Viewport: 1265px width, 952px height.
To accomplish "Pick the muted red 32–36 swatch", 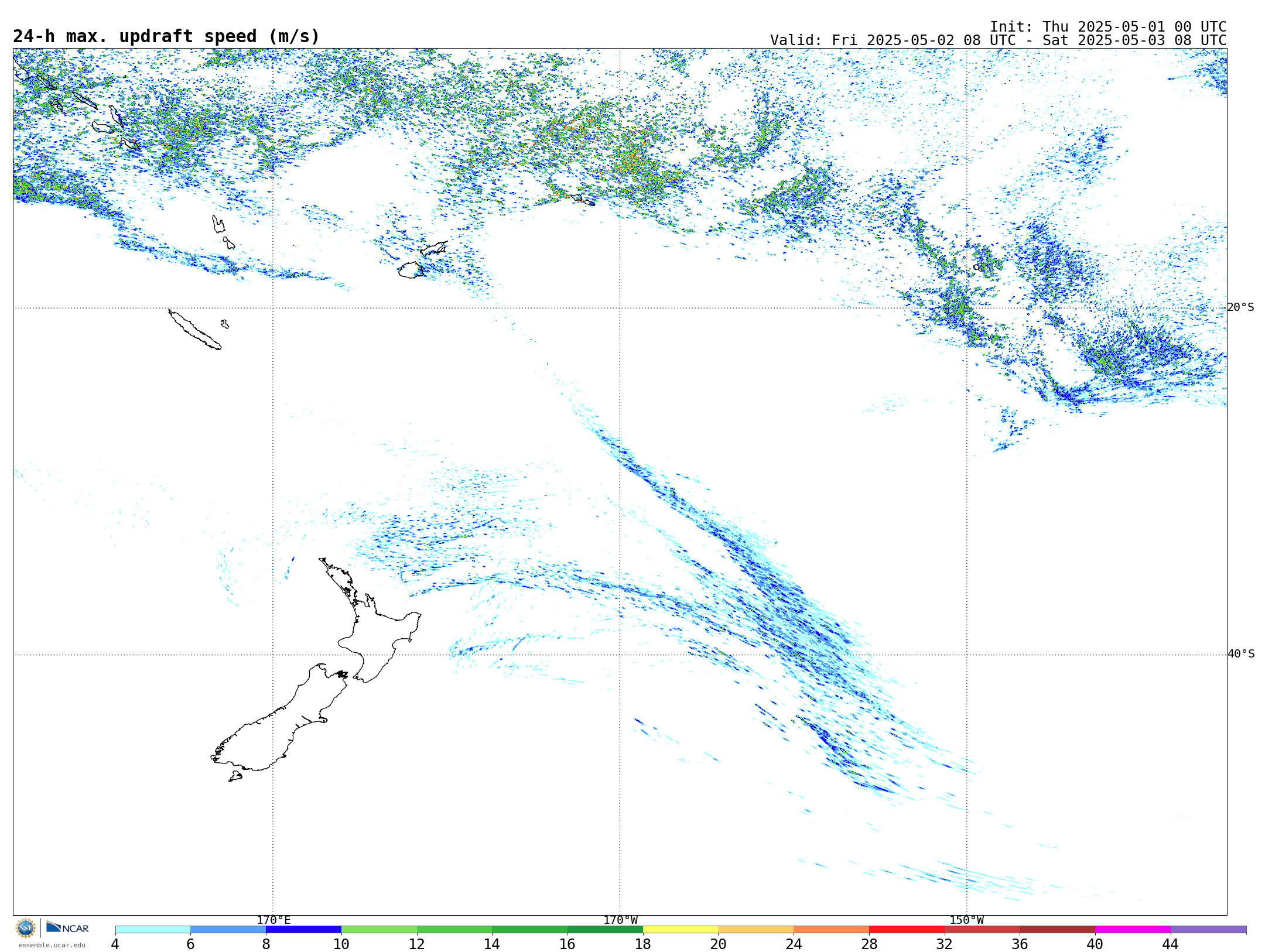I will point(982,930).
